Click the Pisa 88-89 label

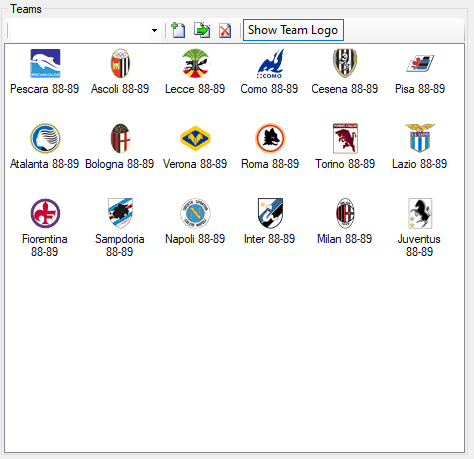click(420, 89)
